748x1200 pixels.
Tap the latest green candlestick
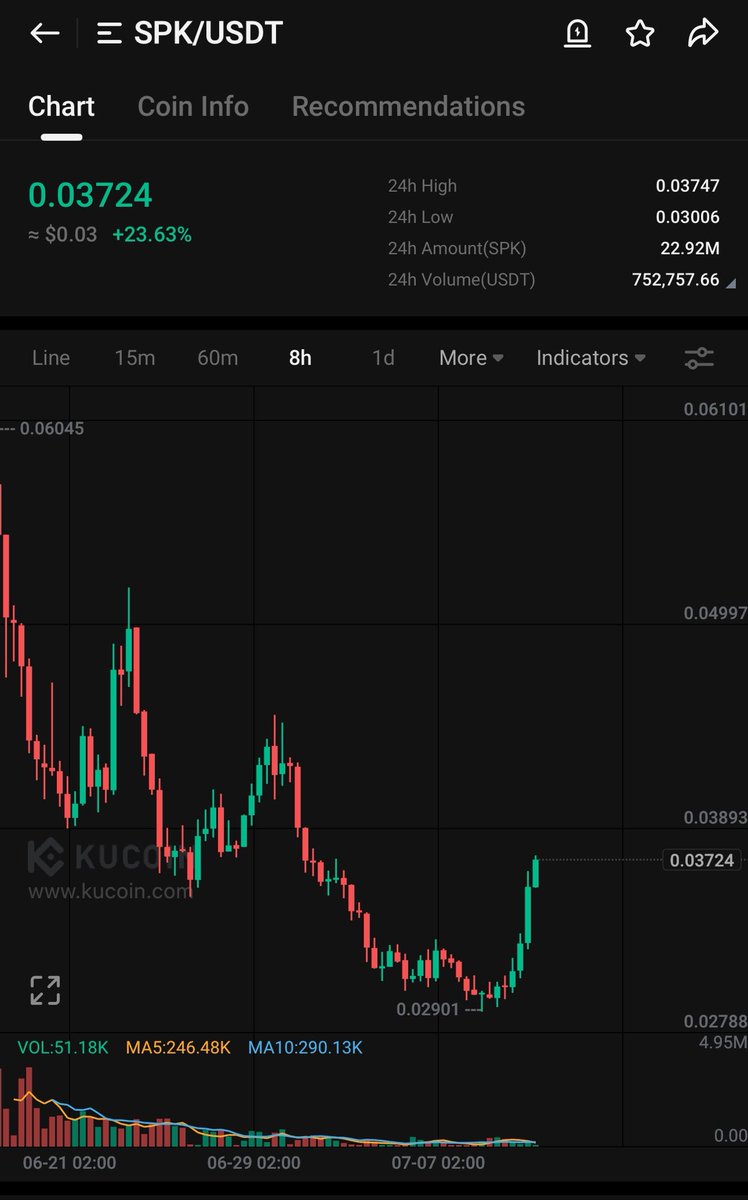(536, 872)
